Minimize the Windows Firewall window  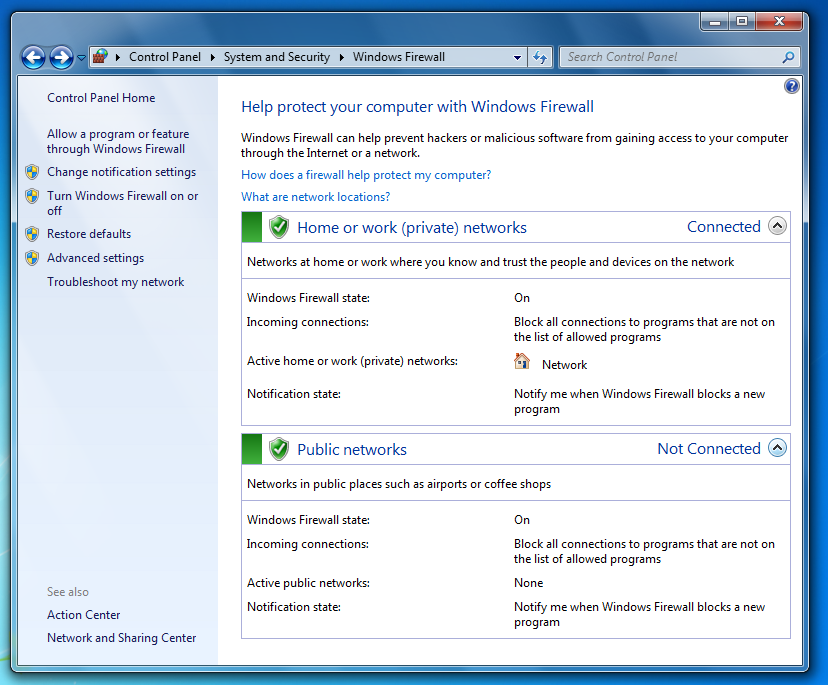(x=715, y=21)
